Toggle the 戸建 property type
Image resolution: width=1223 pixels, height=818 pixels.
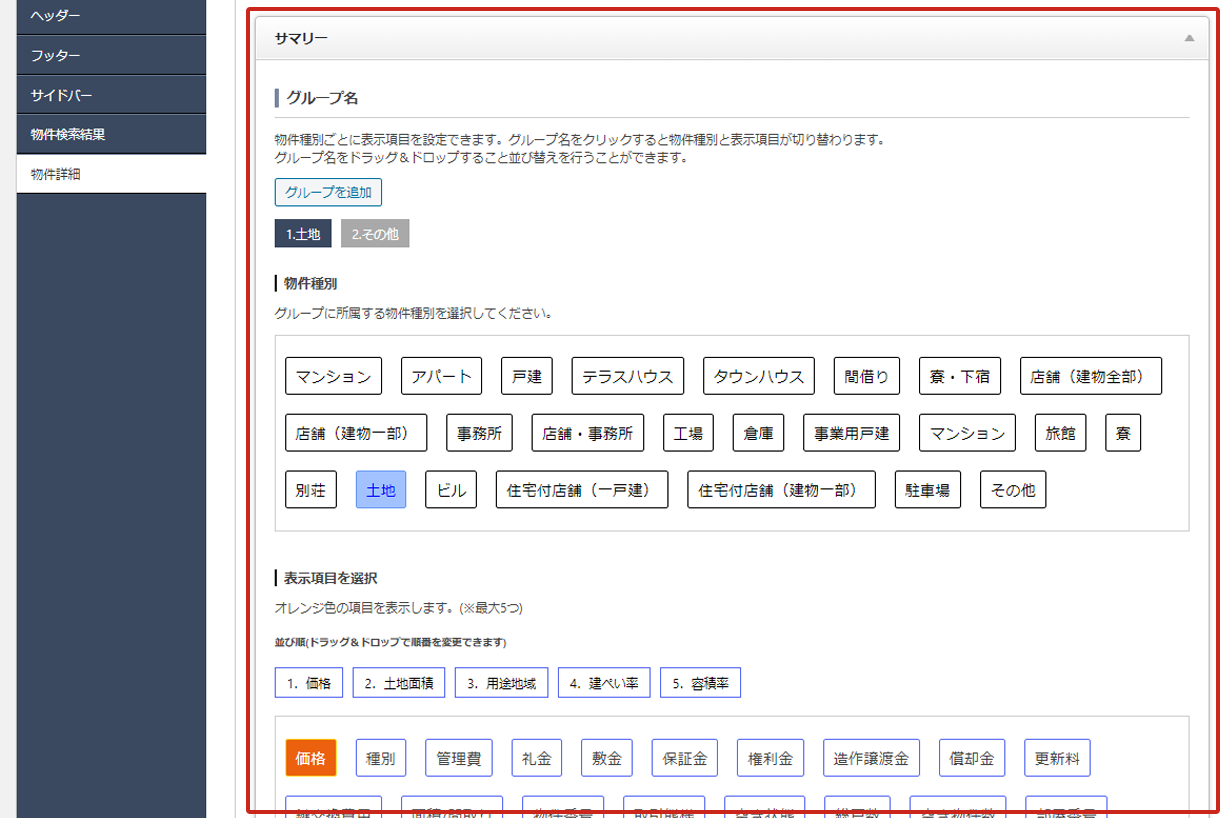click(x=526, y=376)
